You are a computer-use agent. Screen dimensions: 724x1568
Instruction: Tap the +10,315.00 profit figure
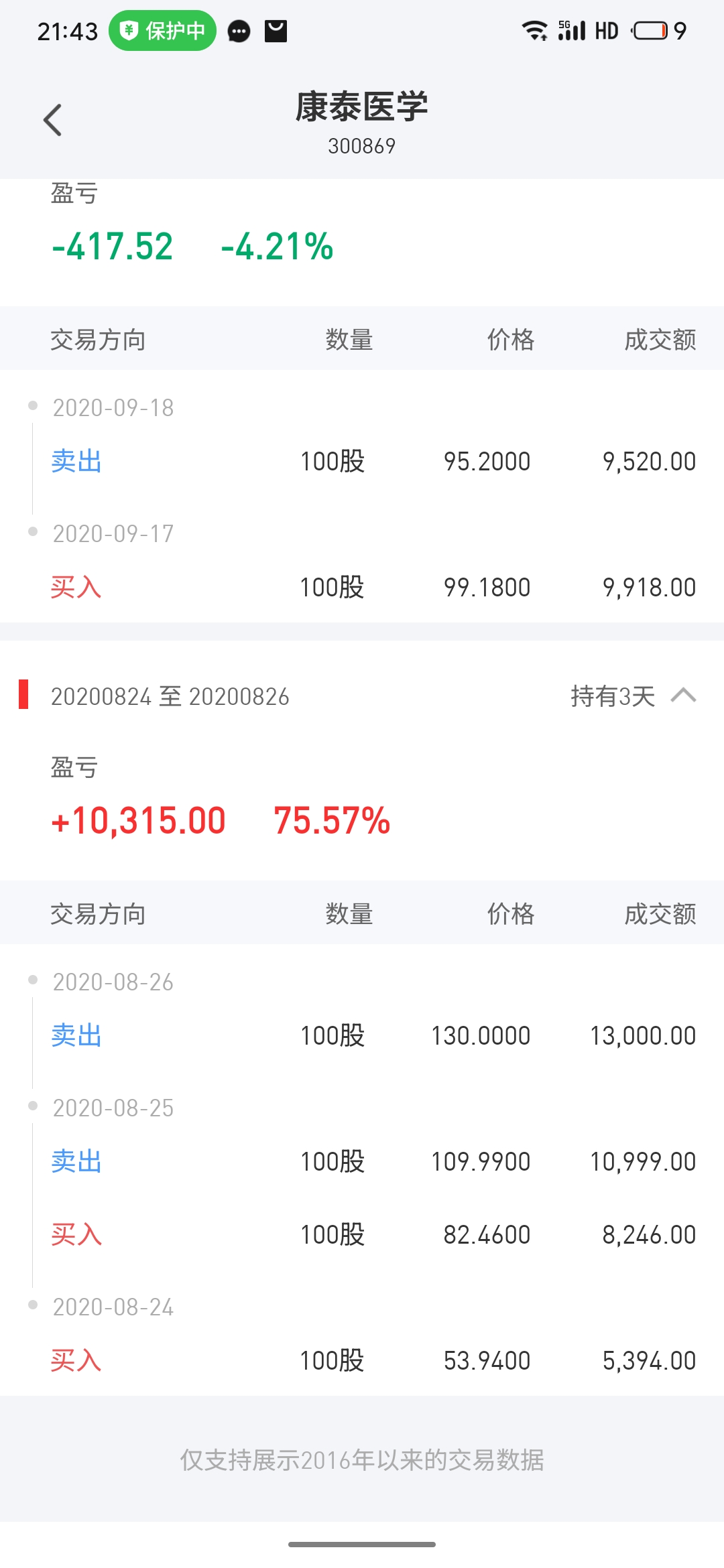tap(139, 821)
